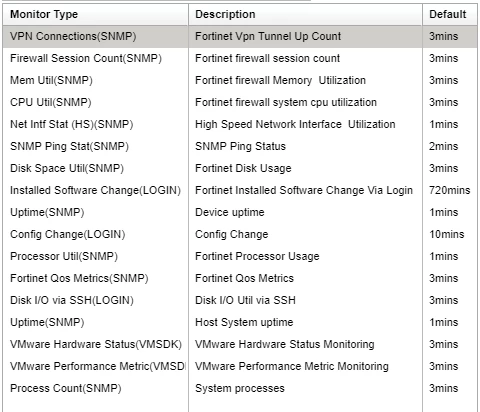480x412 pixels.
Task: Select the SNMP Ping Stat(SNMP) row
Action: click(x=240, y=146)
